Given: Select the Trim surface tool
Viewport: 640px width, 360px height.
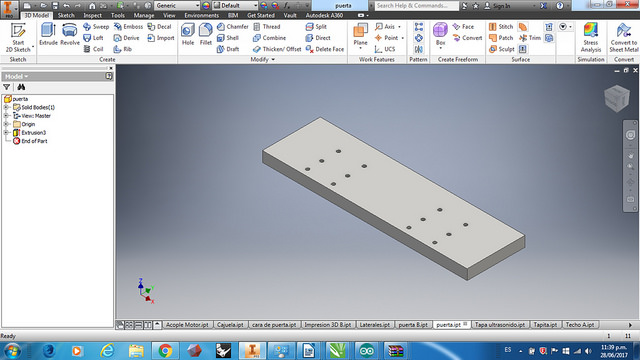Looking at the screenshot, I should click(x=530, y=38).
